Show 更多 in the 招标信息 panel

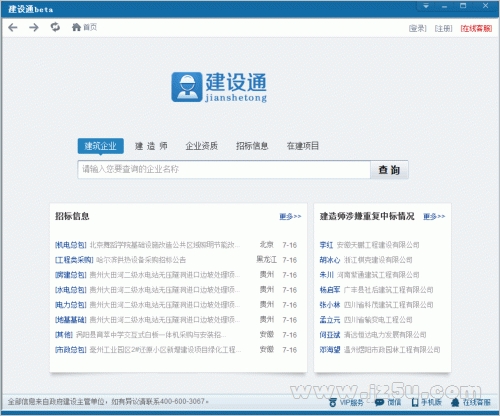pyautogui.click(x=290, y=217)
